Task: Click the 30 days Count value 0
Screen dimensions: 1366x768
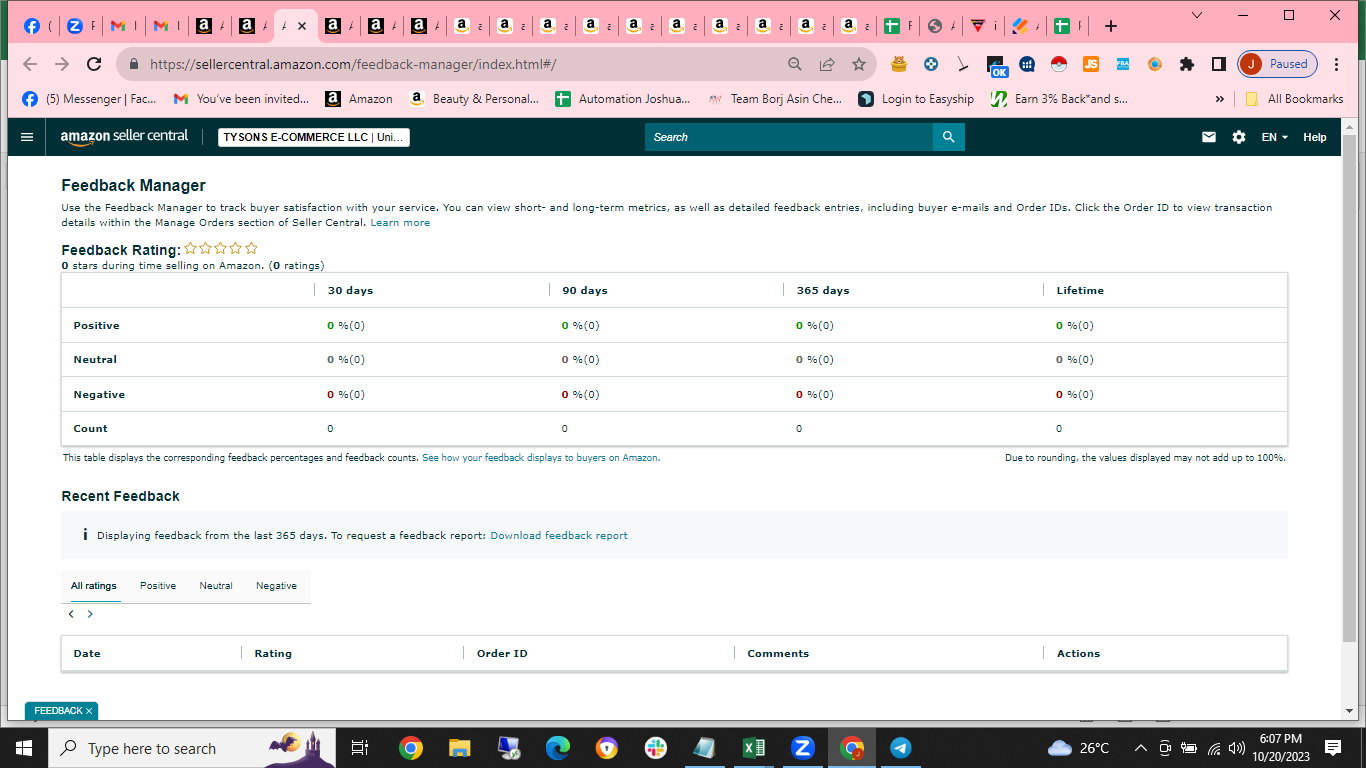Action: coord(330,428)
